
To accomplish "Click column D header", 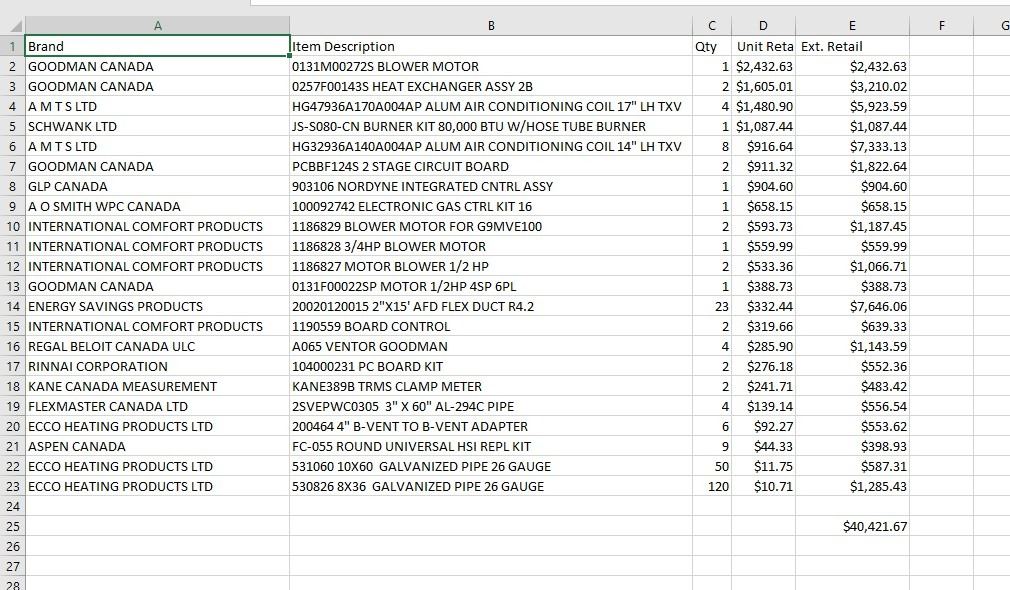I will pos(764,26).
